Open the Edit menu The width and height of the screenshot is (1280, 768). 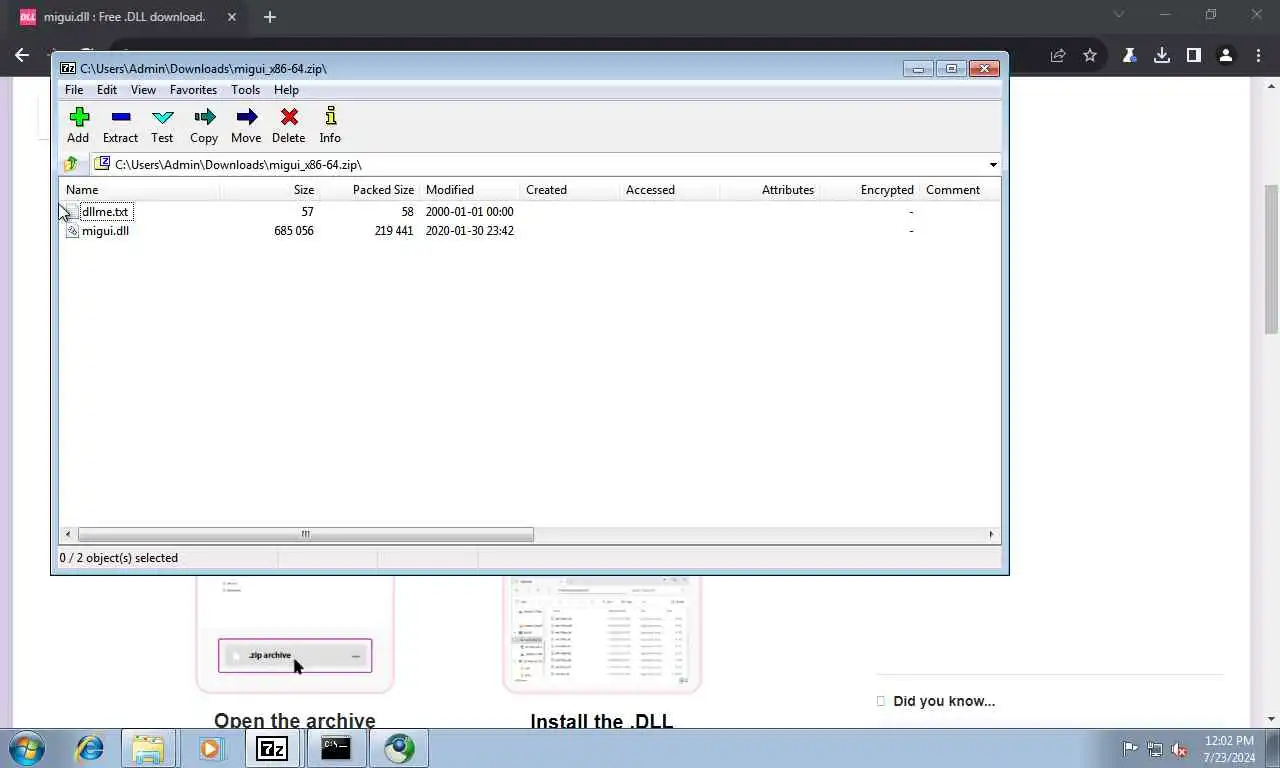[x=107, y=90]
